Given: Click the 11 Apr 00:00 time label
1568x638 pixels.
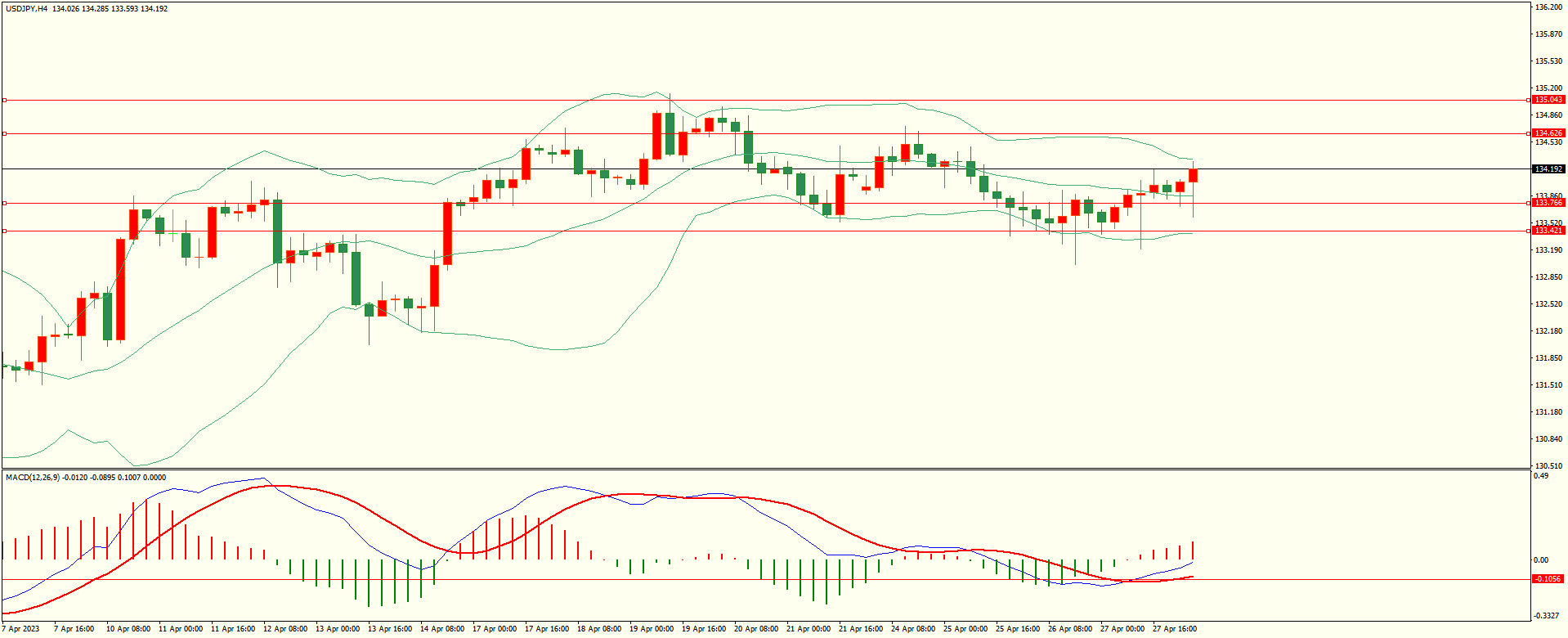Looking at the screenshot, I should click(x=181, y=629).
